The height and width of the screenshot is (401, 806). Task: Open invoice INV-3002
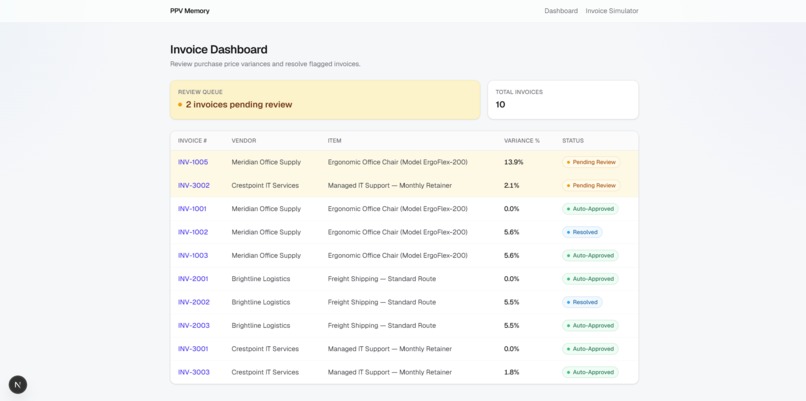[x=194, y=186]
